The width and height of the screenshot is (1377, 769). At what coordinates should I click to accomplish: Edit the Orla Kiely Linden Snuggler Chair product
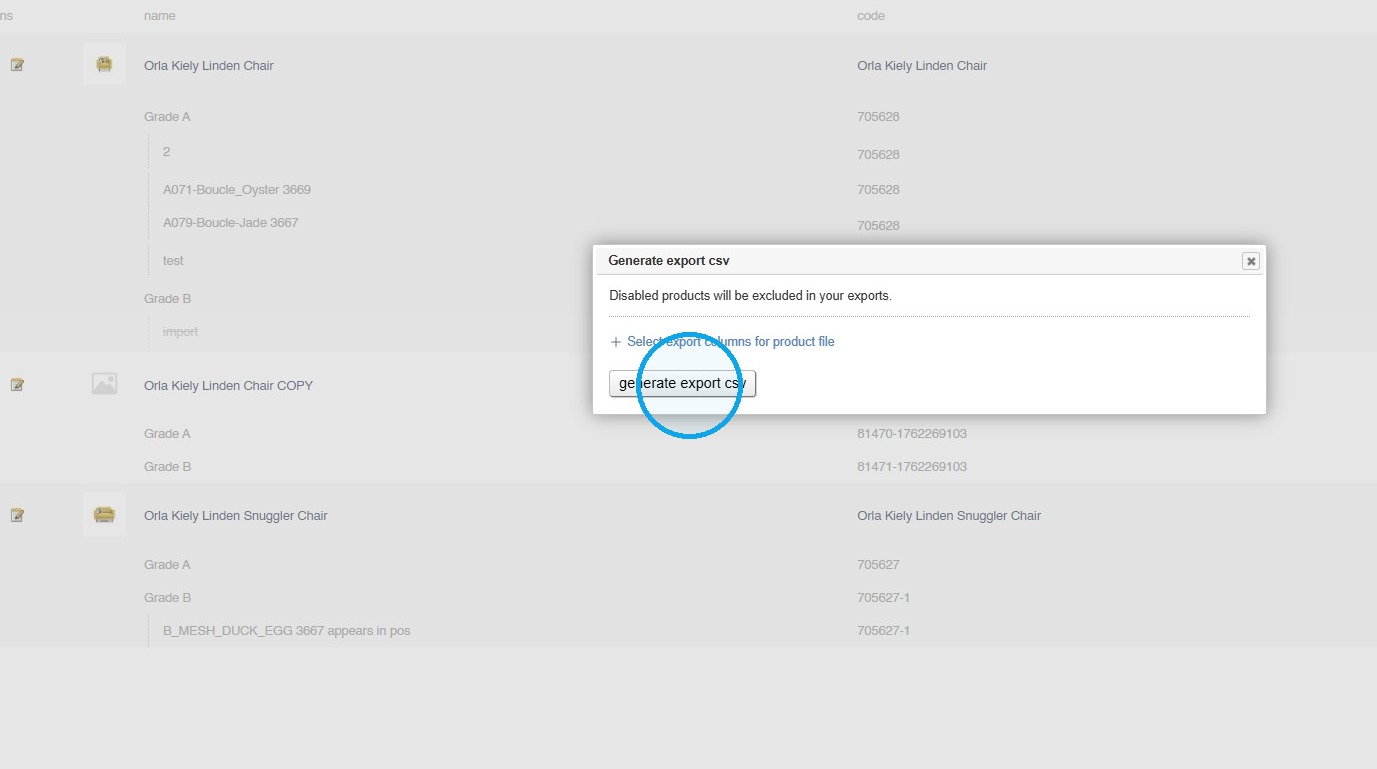(x=17, y=515)
